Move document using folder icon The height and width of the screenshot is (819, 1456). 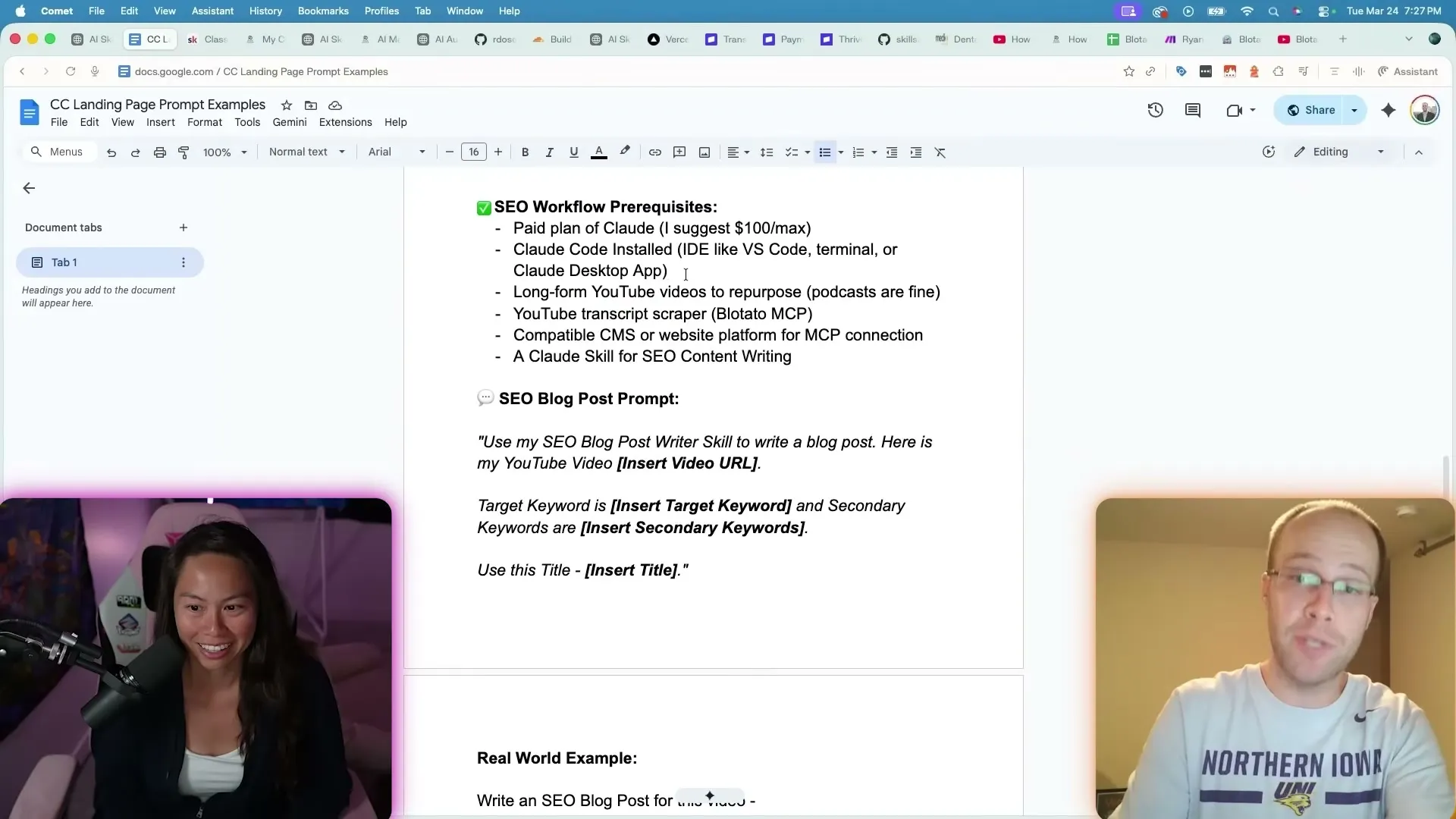311,105
